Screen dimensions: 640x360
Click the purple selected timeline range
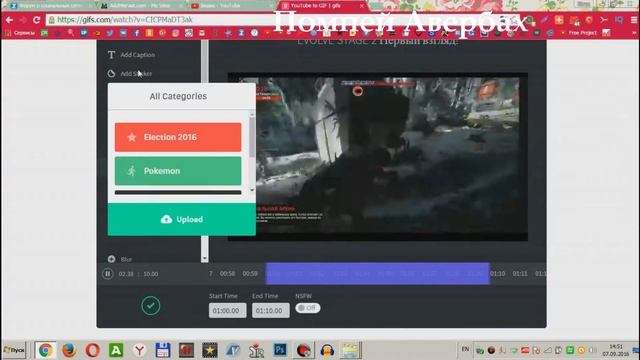(x=377, y=273)
